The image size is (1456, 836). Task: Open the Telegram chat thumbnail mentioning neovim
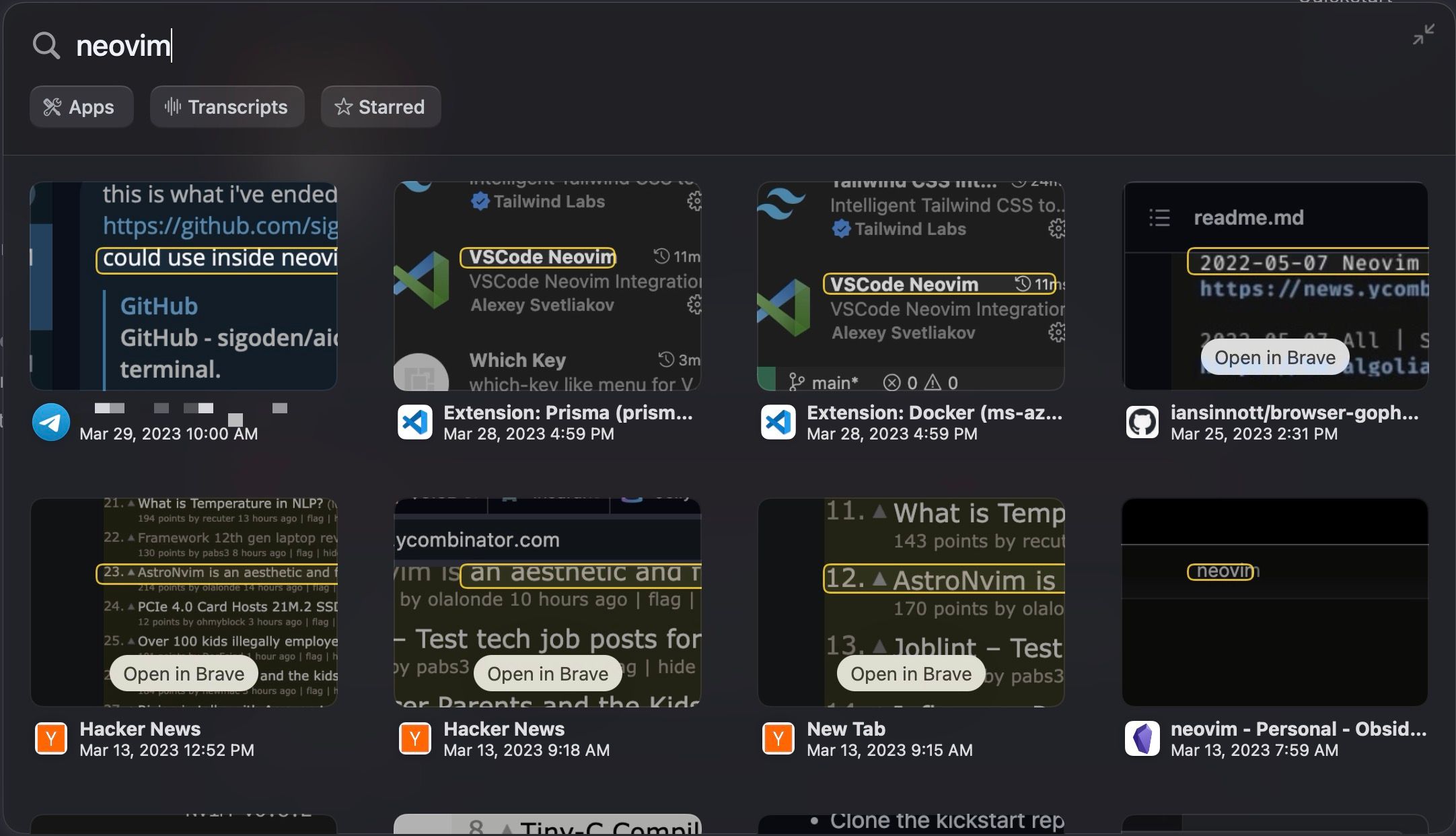pyautogui.click(x=184, y=286)
